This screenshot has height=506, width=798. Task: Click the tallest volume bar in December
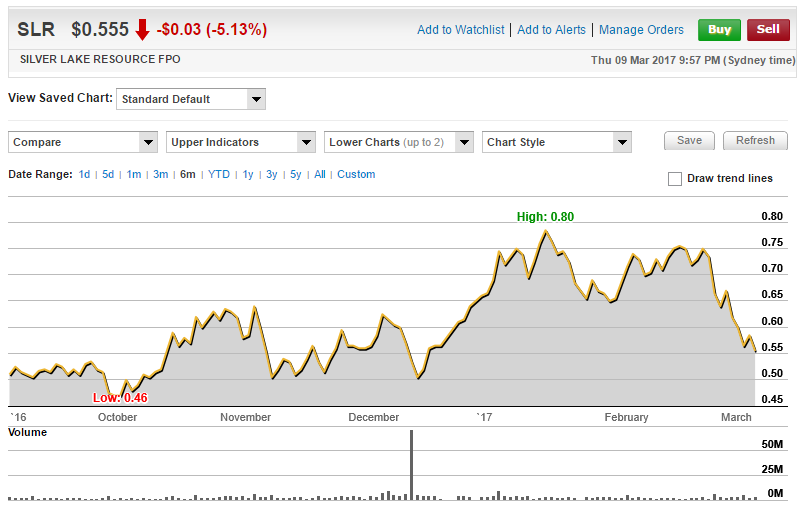pyautogui.click(x=411, y=465)
